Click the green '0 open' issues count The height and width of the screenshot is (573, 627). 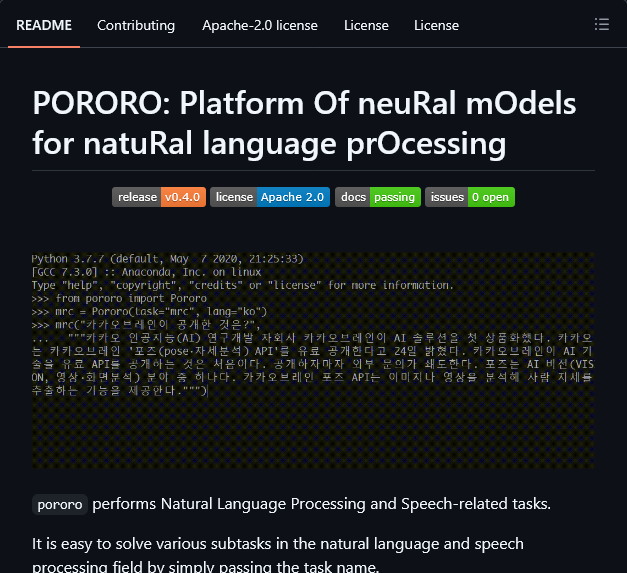491,197
